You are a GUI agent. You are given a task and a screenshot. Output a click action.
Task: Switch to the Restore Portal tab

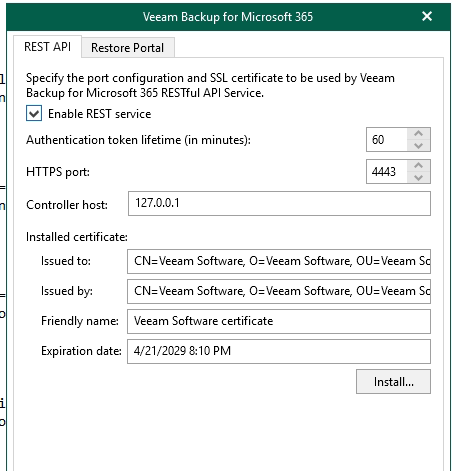tap(128, 48)
